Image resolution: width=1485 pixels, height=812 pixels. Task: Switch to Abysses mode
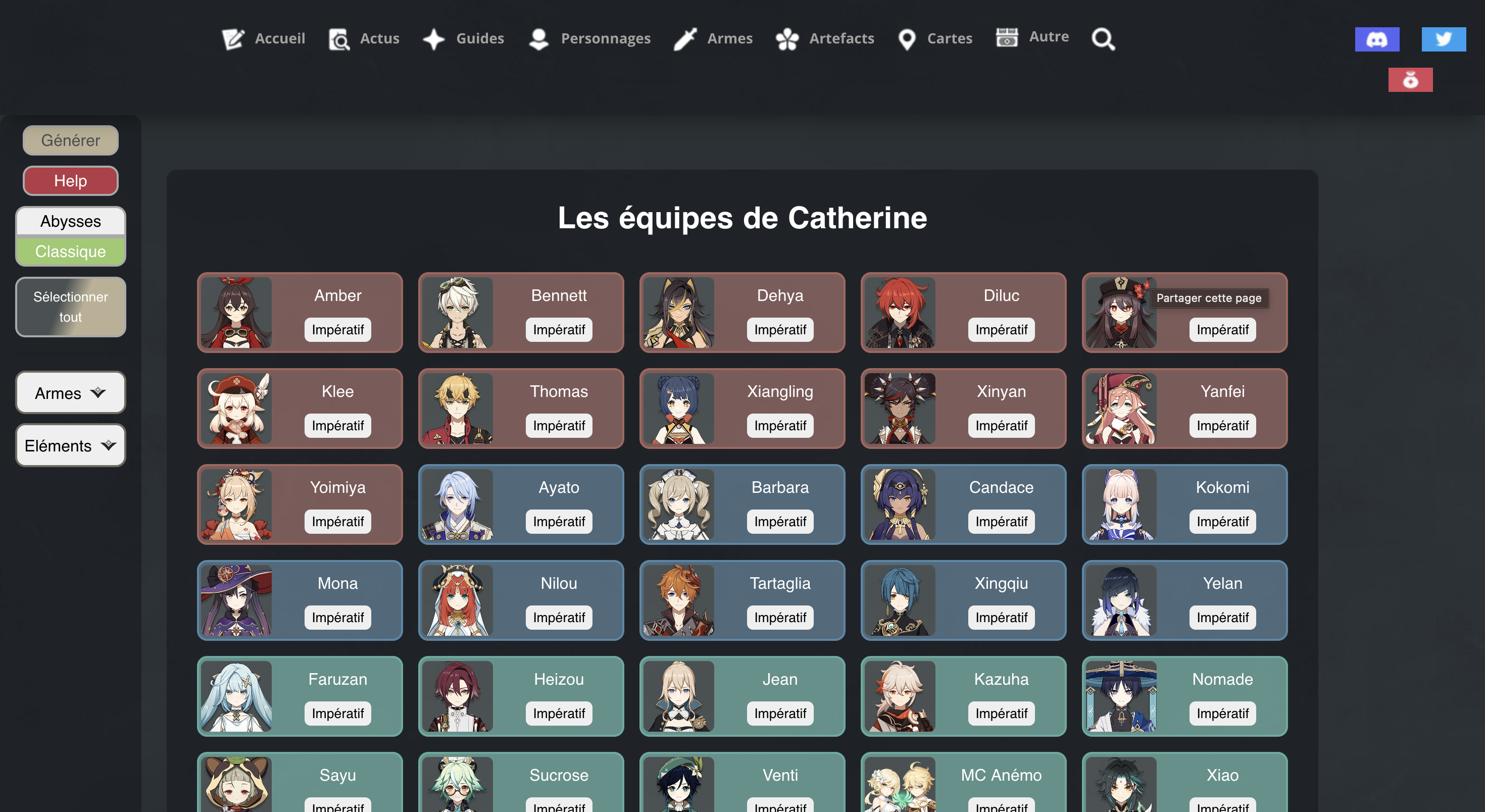click(70, 221)
